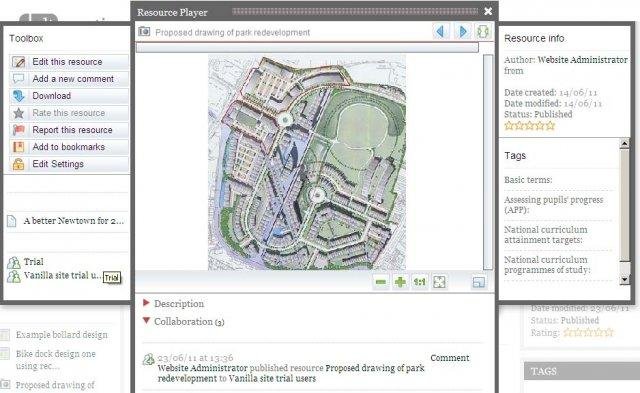This screenshot has height=393, width=640.
Task: Click the Basic terms tag row
Action: [x=528, y=180]
